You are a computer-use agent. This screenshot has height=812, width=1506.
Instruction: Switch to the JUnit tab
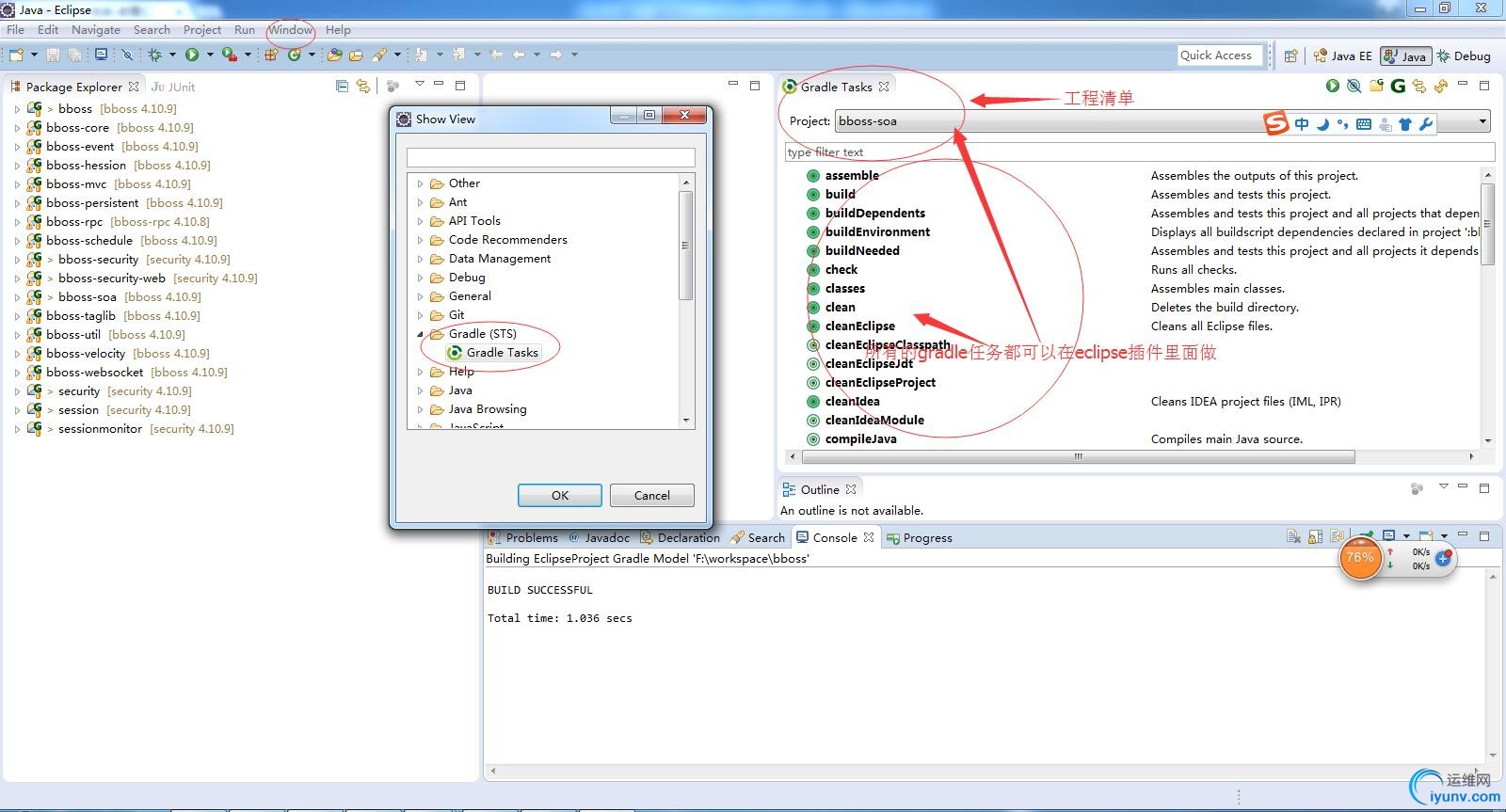click(174, 87)
